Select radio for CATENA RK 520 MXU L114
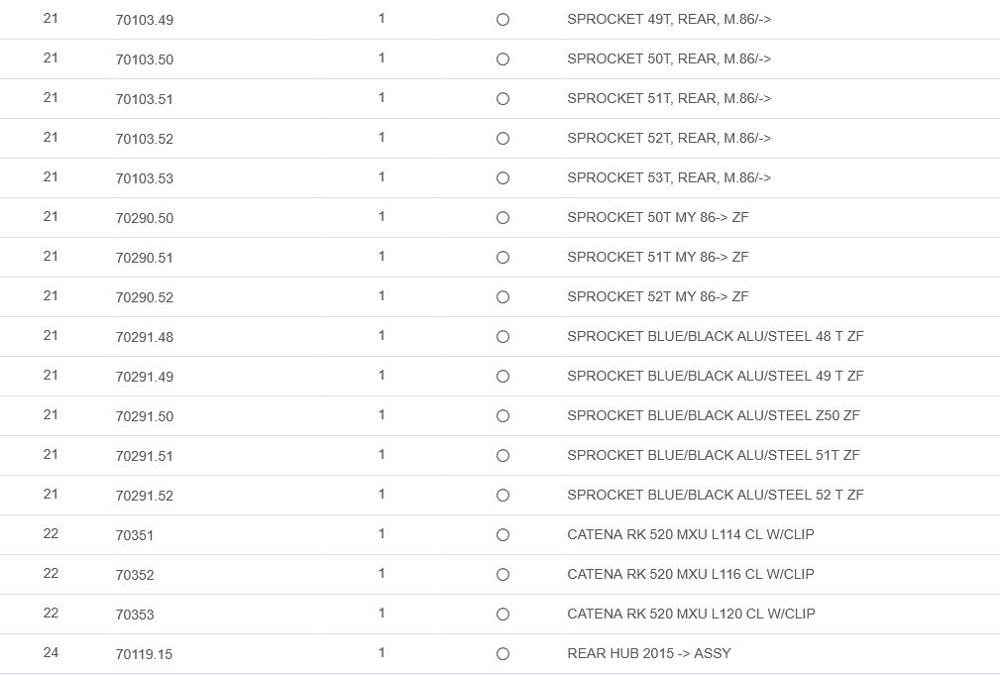1000x675 pixels. [503, 535]
